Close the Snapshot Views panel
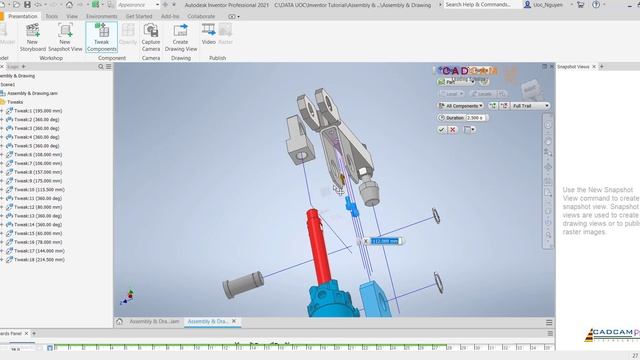Viewport: 640px width, 360px height. coord(594,67)
